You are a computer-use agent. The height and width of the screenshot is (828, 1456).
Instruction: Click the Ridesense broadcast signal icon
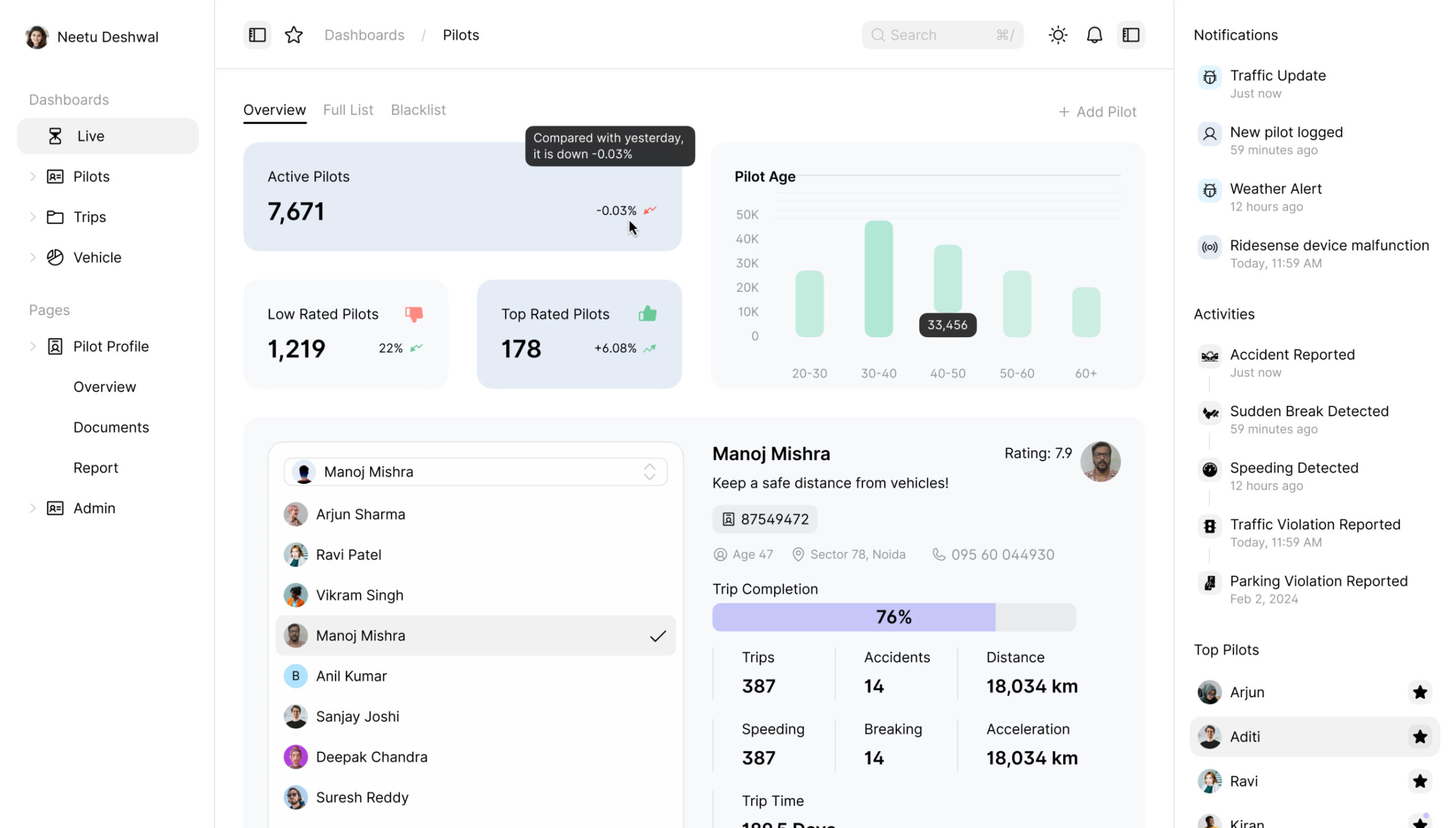(1210, 247)
